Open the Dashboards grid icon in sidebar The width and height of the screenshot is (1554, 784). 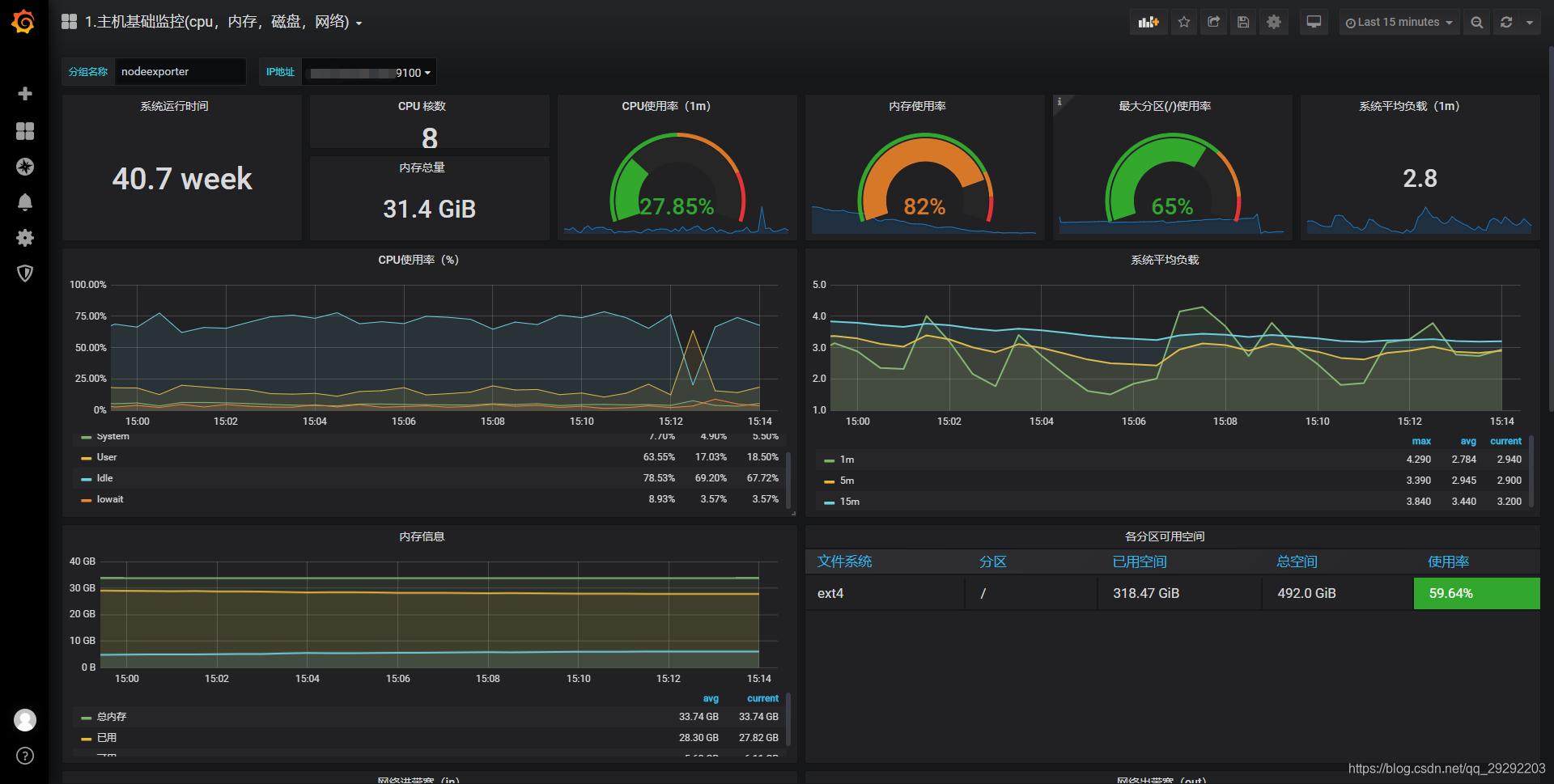(25, 131)
